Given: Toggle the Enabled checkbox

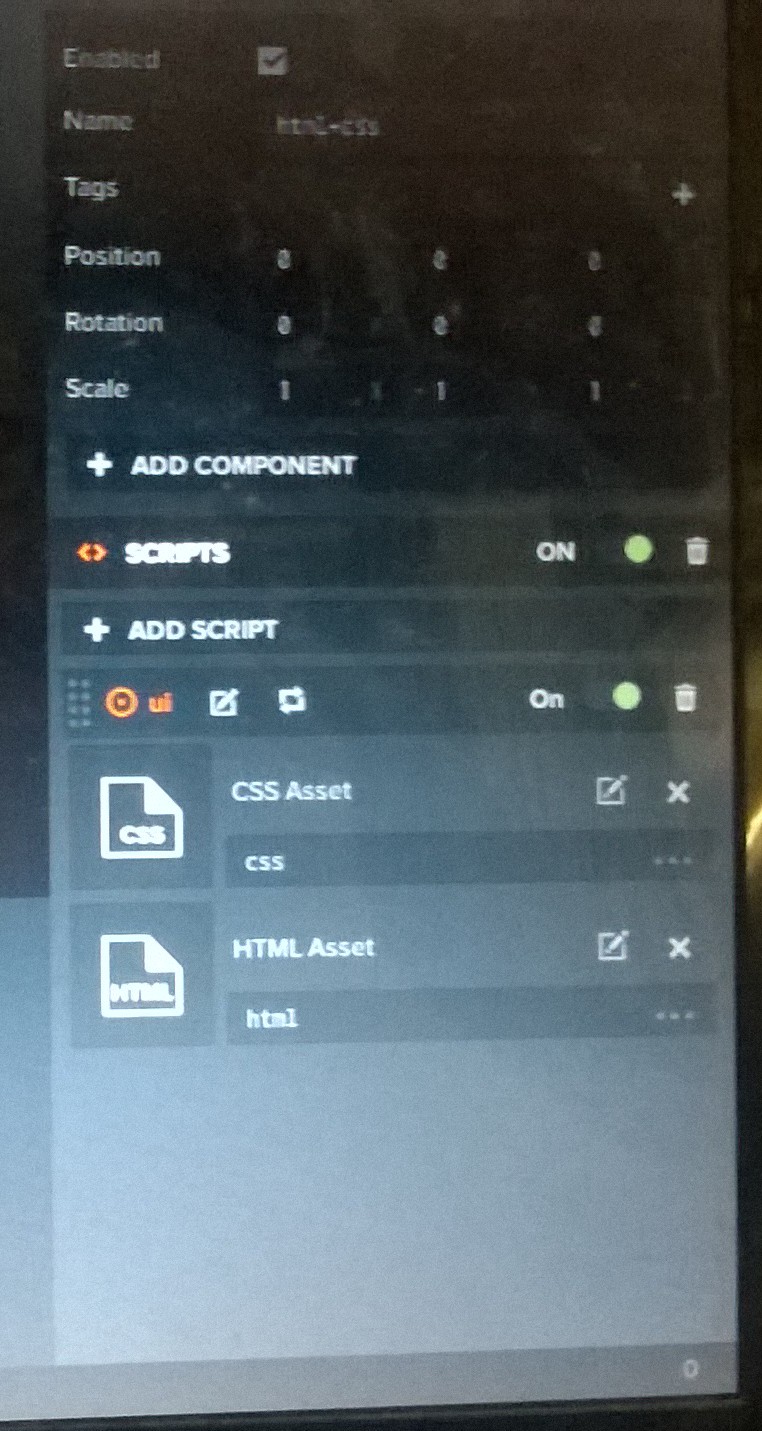Looking at the screenshot, I should [272, 61].
